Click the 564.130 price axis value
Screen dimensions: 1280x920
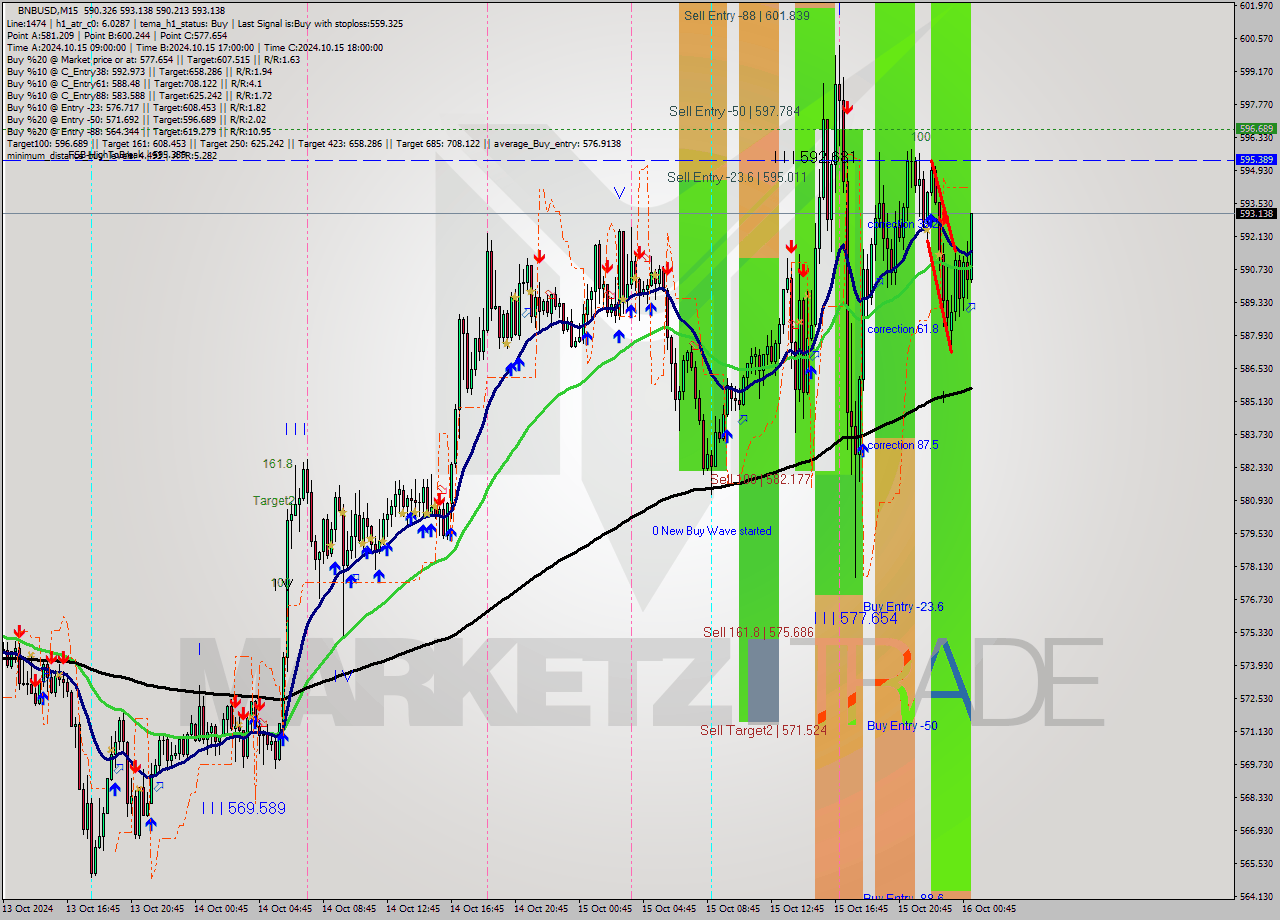[1256, 896]
